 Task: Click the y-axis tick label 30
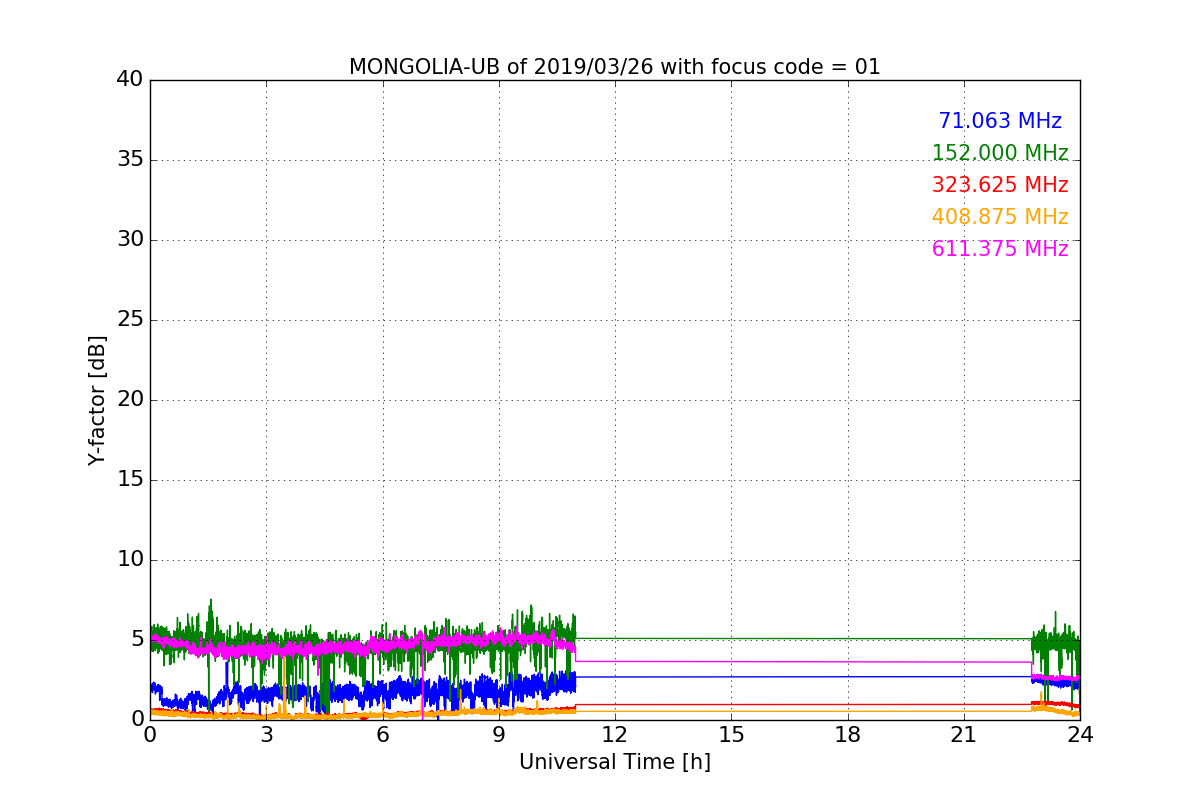point(129,239)
